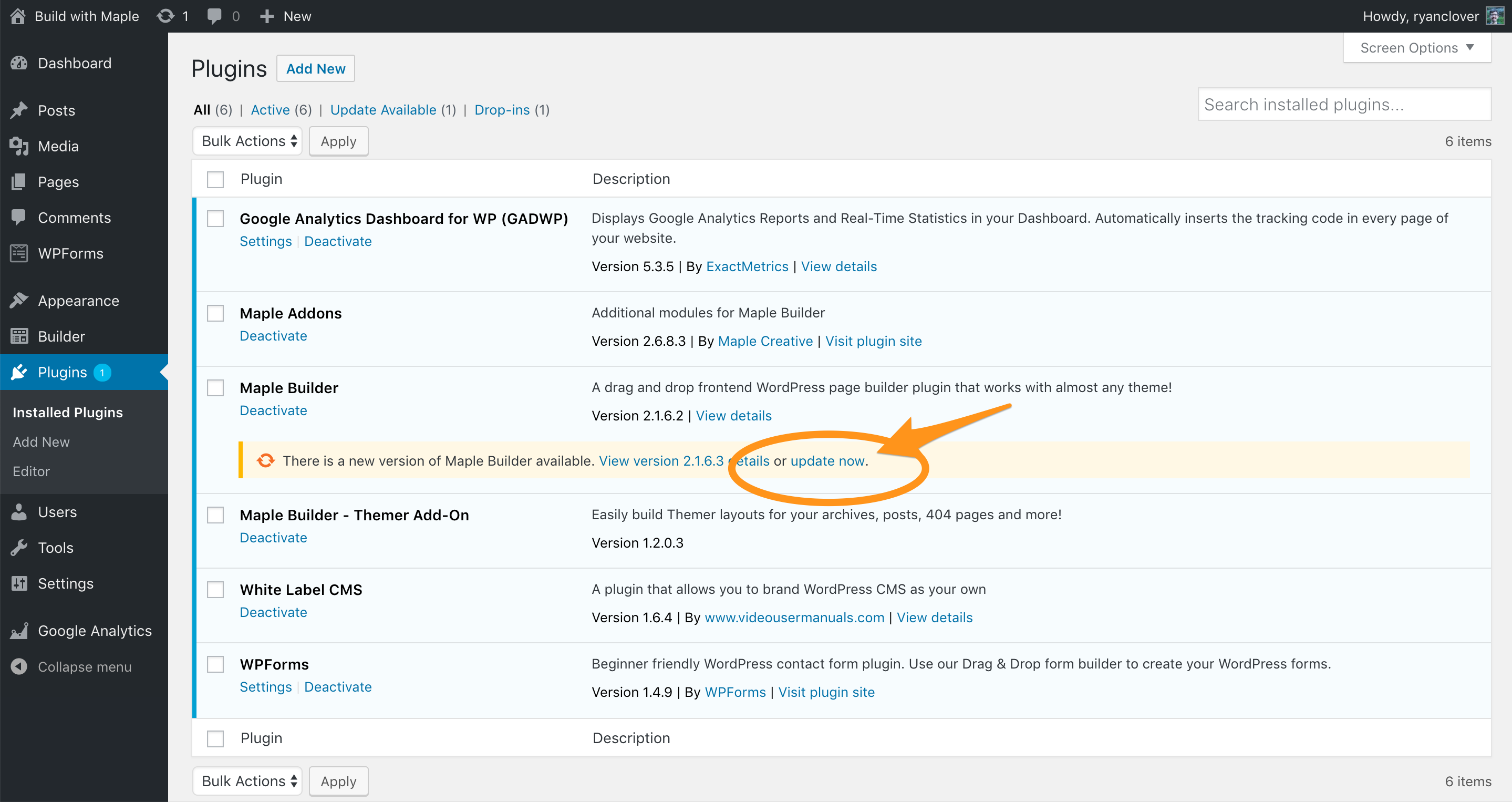Open the bottom Bulk Actions dropdown

247,782
